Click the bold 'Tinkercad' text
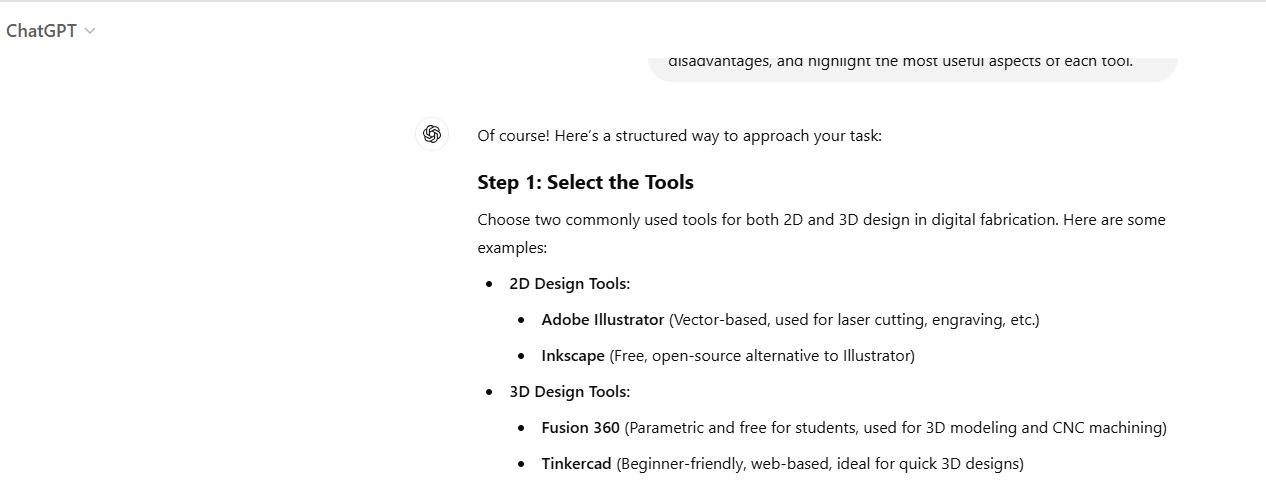This screenshot has height=486, width=1266. click(x=576, y=464)
